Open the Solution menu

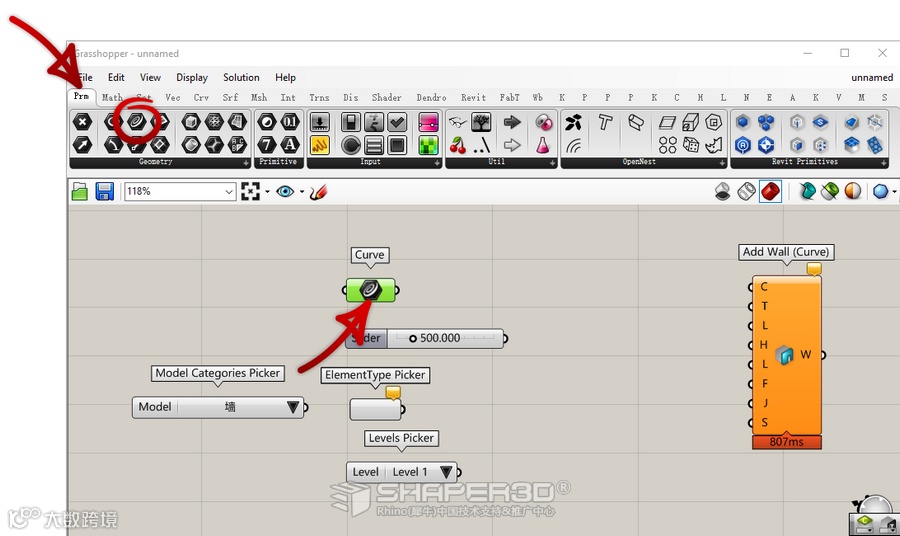coord(241,77)
